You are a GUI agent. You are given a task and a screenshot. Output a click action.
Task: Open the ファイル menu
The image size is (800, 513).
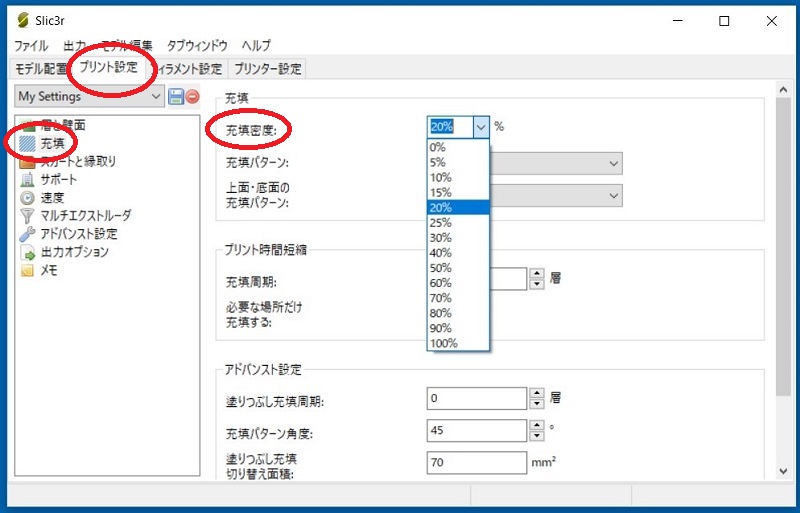point(31,45)
